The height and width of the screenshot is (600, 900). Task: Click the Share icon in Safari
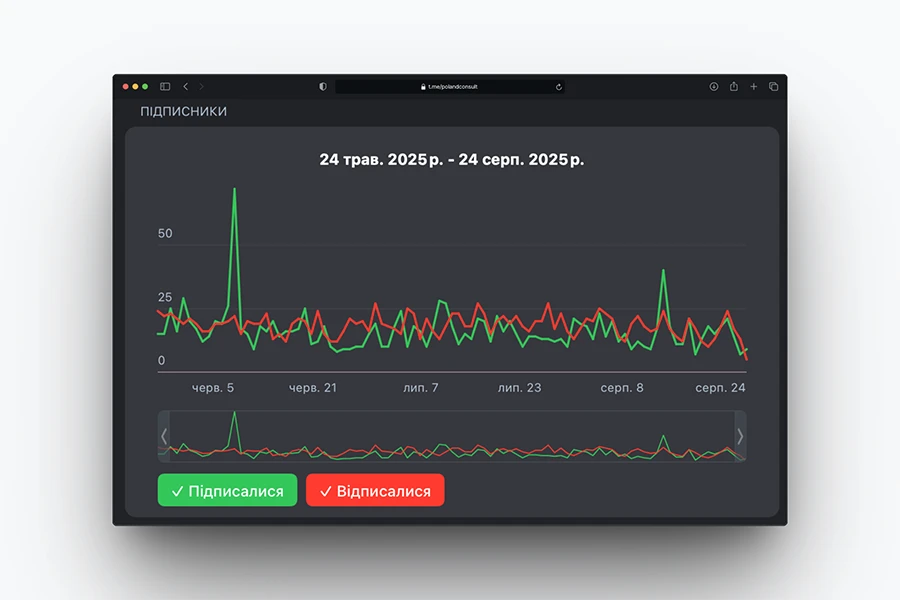pyautogui.click(x=734, y=87)
